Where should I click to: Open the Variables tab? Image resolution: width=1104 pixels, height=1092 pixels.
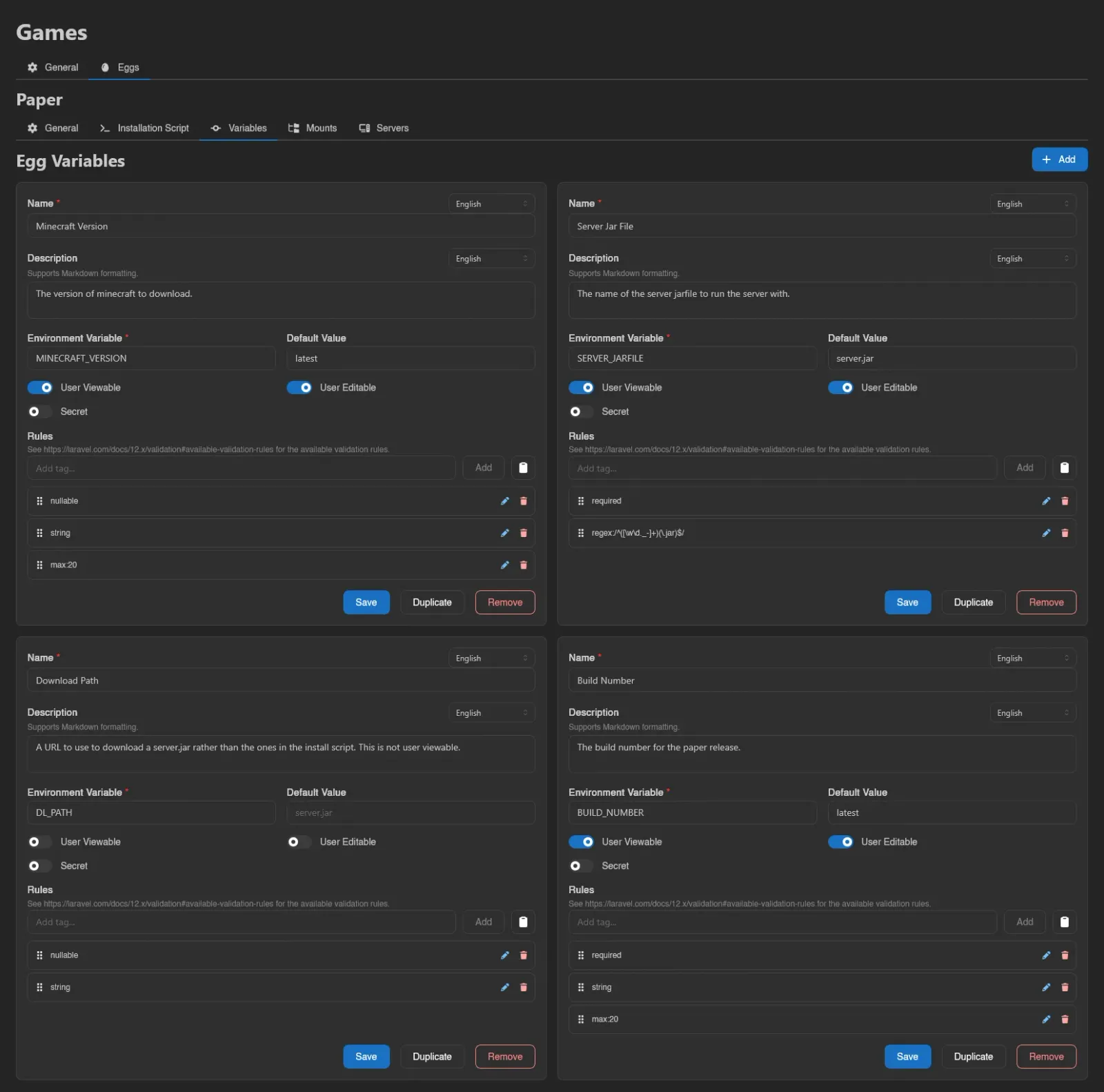[x=239, y=128]
